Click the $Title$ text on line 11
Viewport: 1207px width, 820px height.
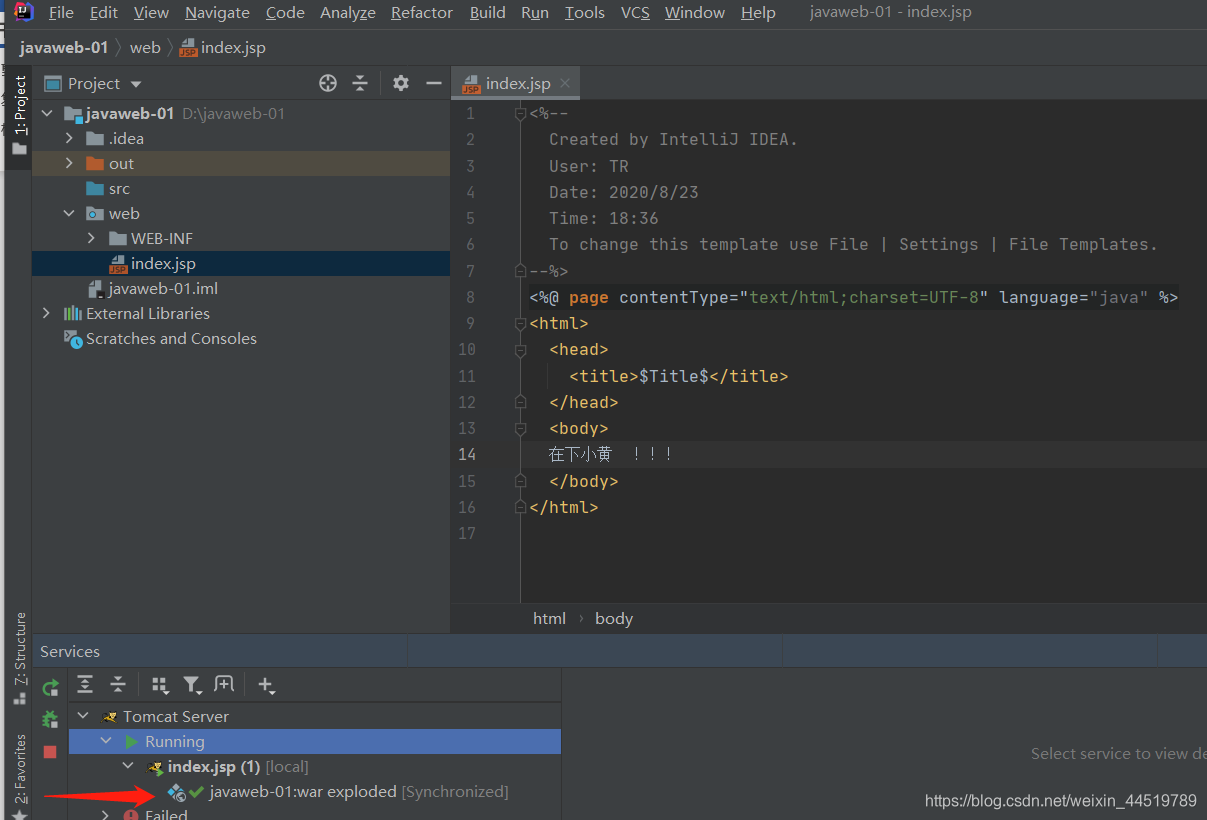pos(673,377)
